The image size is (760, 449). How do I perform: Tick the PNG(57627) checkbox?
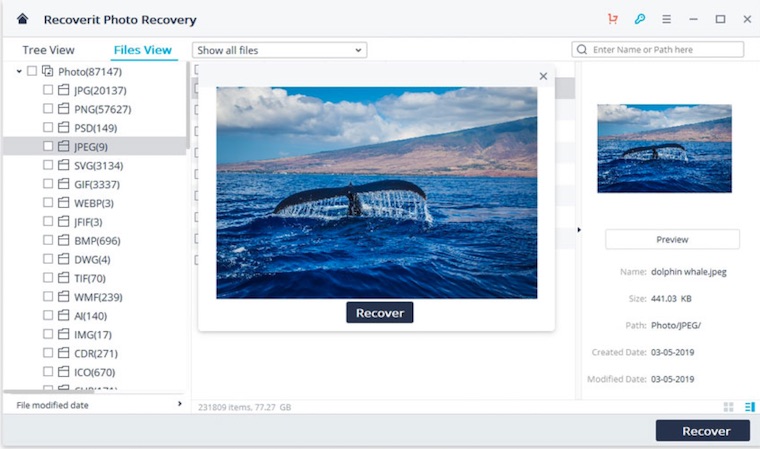[48, 109]
